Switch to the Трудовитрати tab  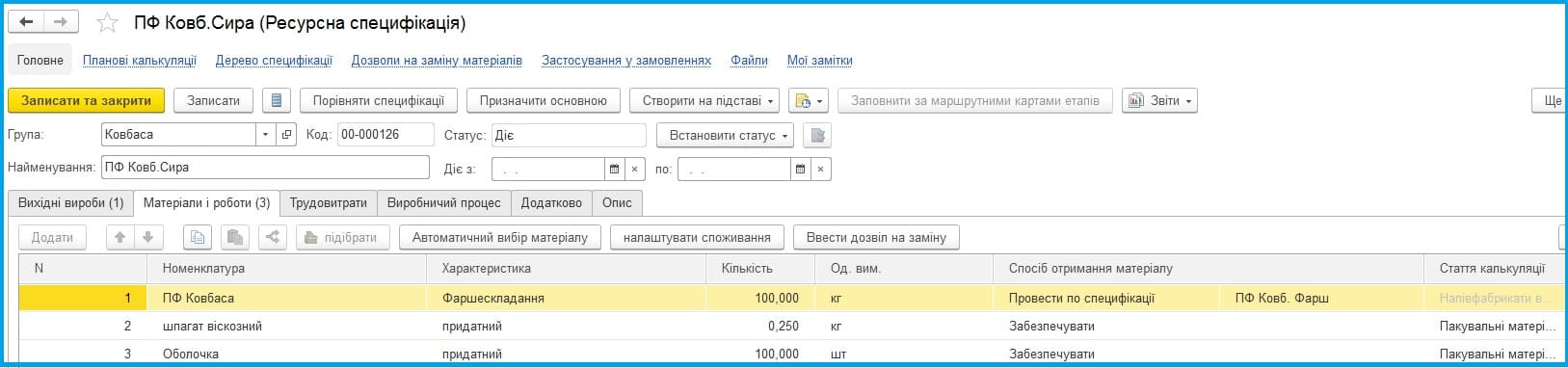pos(329,203)
